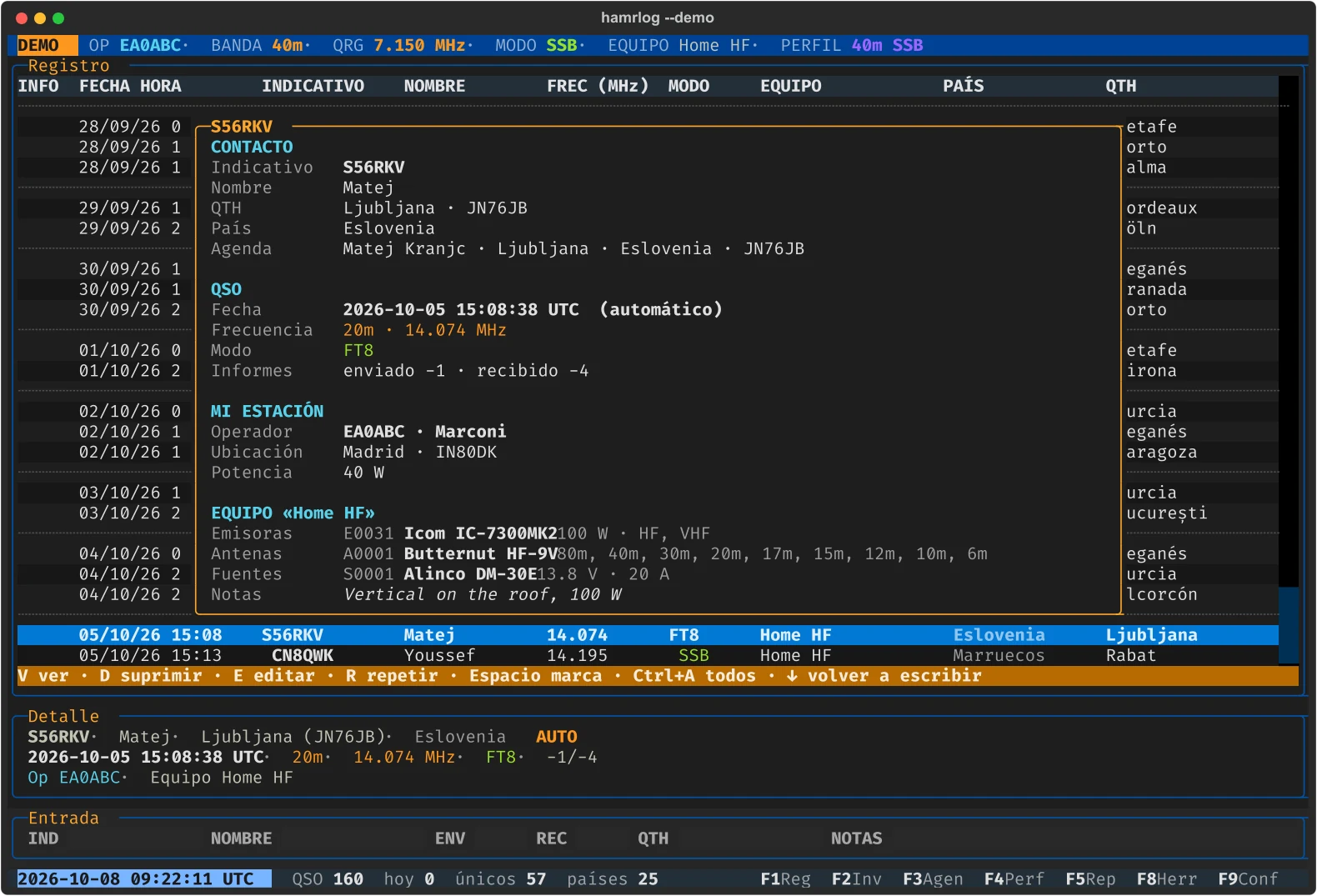The height and width of the screenshot is (896, 1317).
Task: Click the INDICATIVO column header
Action: pos(313,86)
